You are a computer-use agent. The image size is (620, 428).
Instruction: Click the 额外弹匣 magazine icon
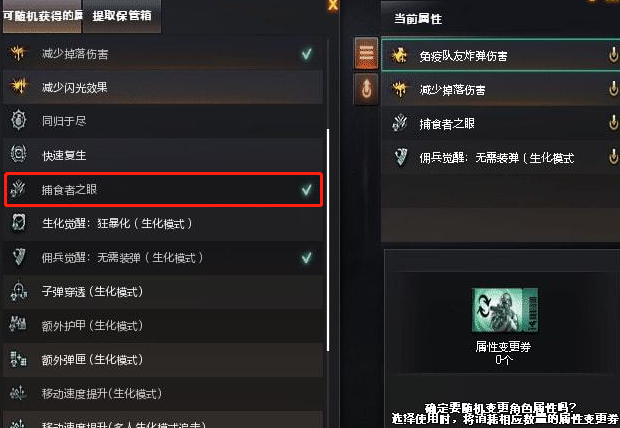[x=18, y=359]
